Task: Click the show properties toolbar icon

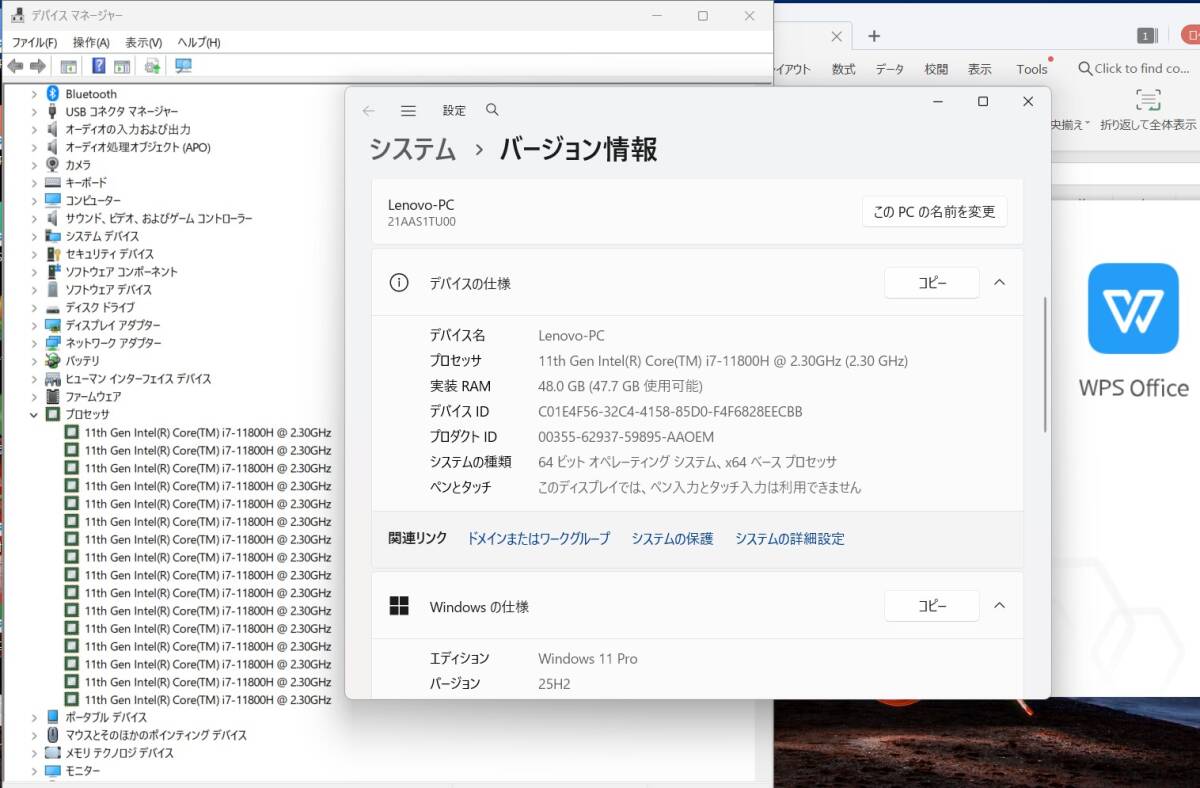Action: (121, 67)
